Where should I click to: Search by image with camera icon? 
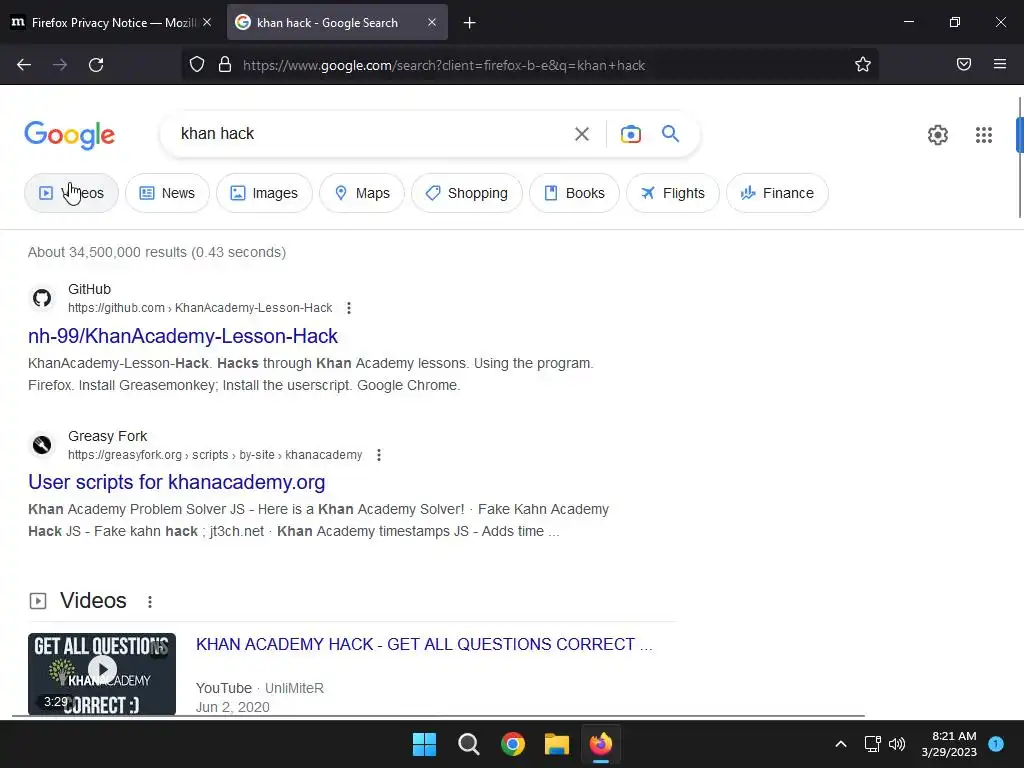pos(630,134)
